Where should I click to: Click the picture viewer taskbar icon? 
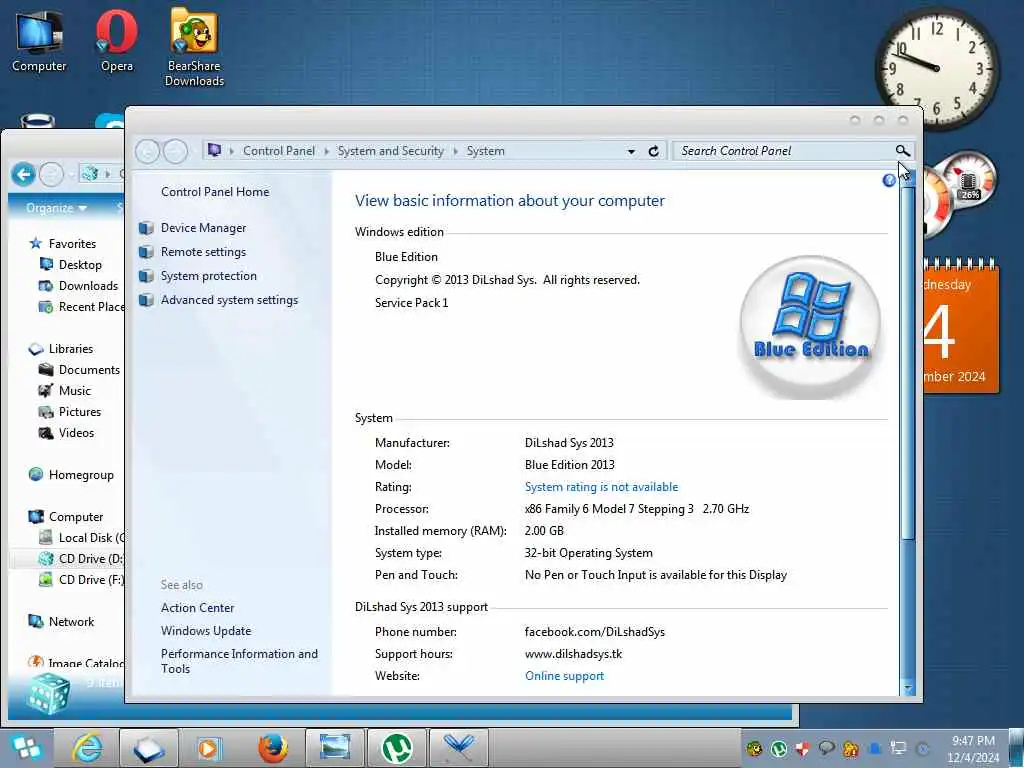click(334, 748)
